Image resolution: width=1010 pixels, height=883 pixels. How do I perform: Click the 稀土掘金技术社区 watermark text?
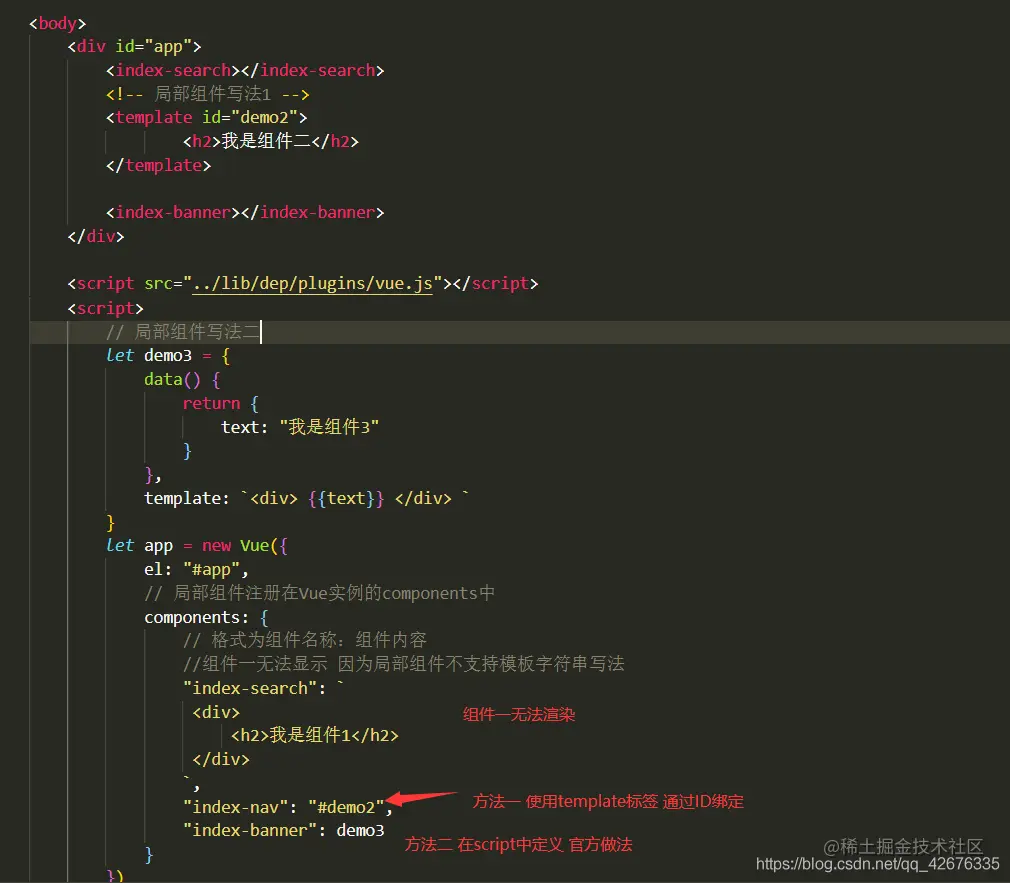(902, 845)
